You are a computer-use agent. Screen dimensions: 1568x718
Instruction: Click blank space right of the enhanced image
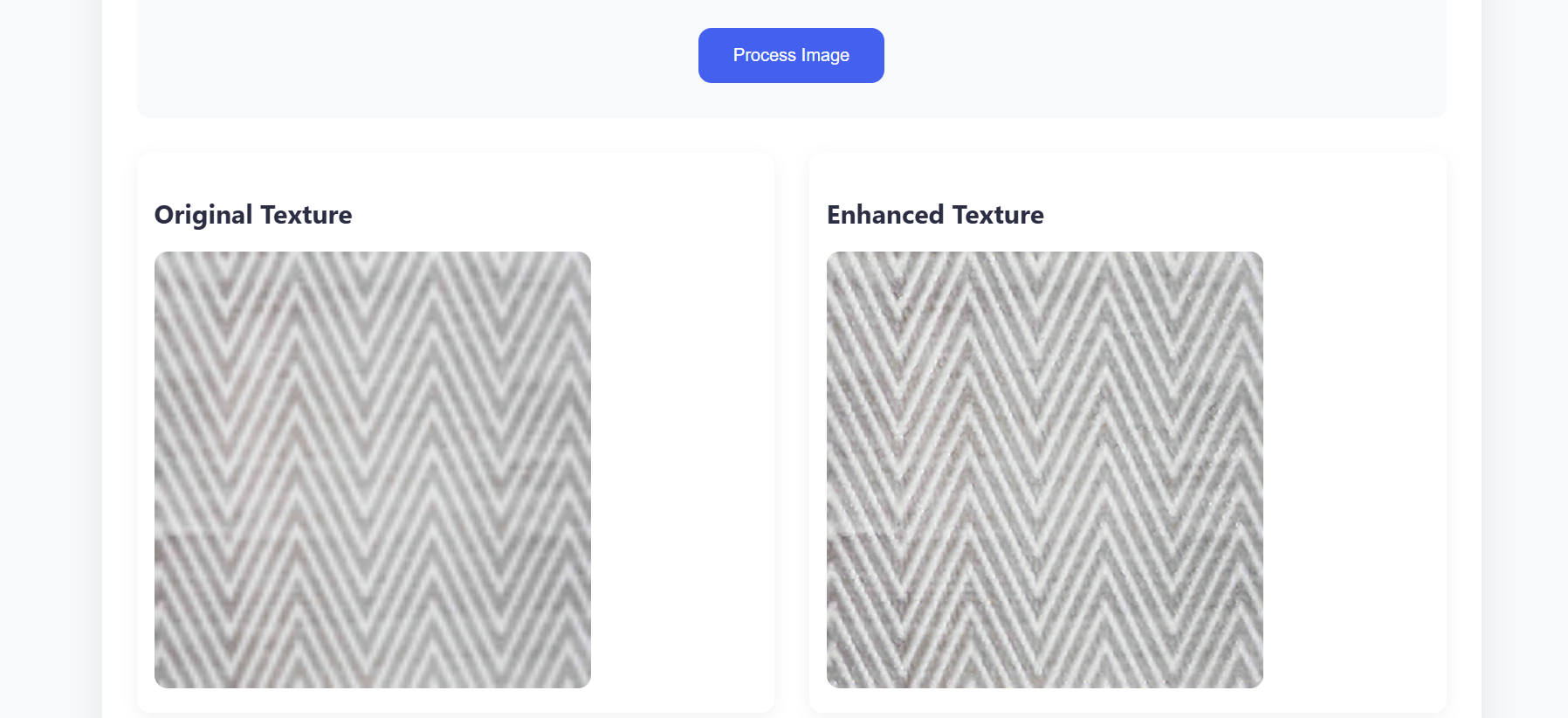(x=1353, y=470)
